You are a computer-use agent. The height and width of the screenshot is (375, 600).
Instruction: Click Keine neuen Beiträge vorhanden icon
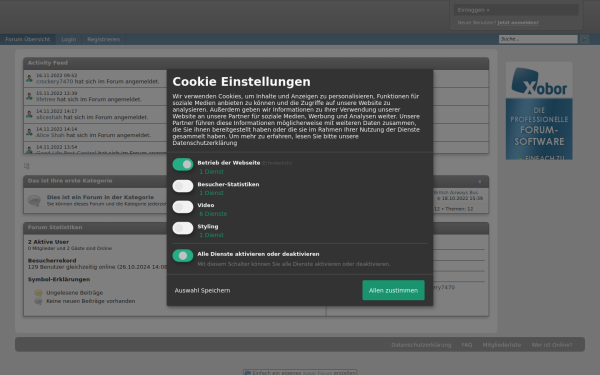tap(38, 302)
